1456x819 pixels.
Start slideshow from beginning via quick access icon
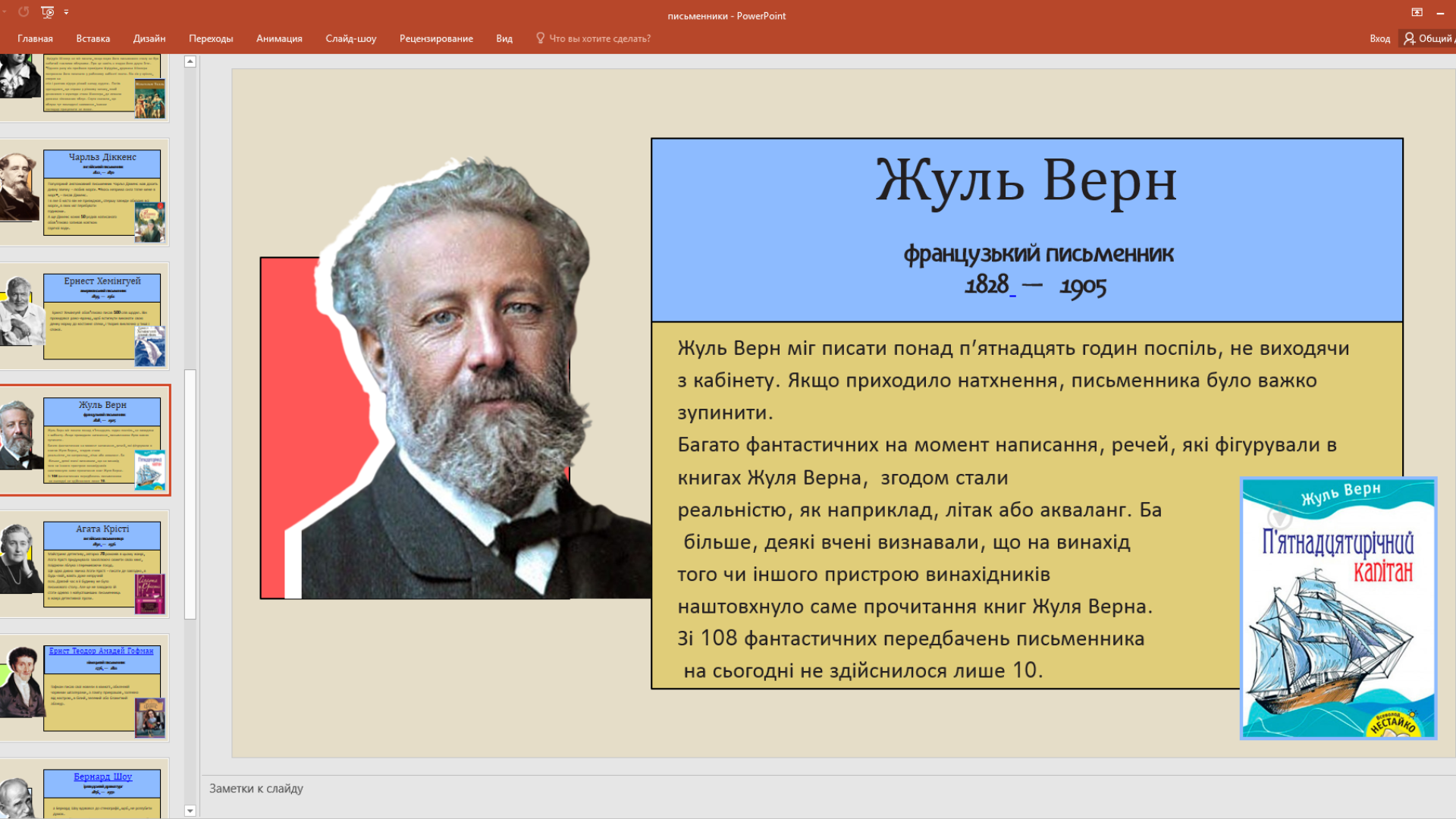[x=48, y=11]
